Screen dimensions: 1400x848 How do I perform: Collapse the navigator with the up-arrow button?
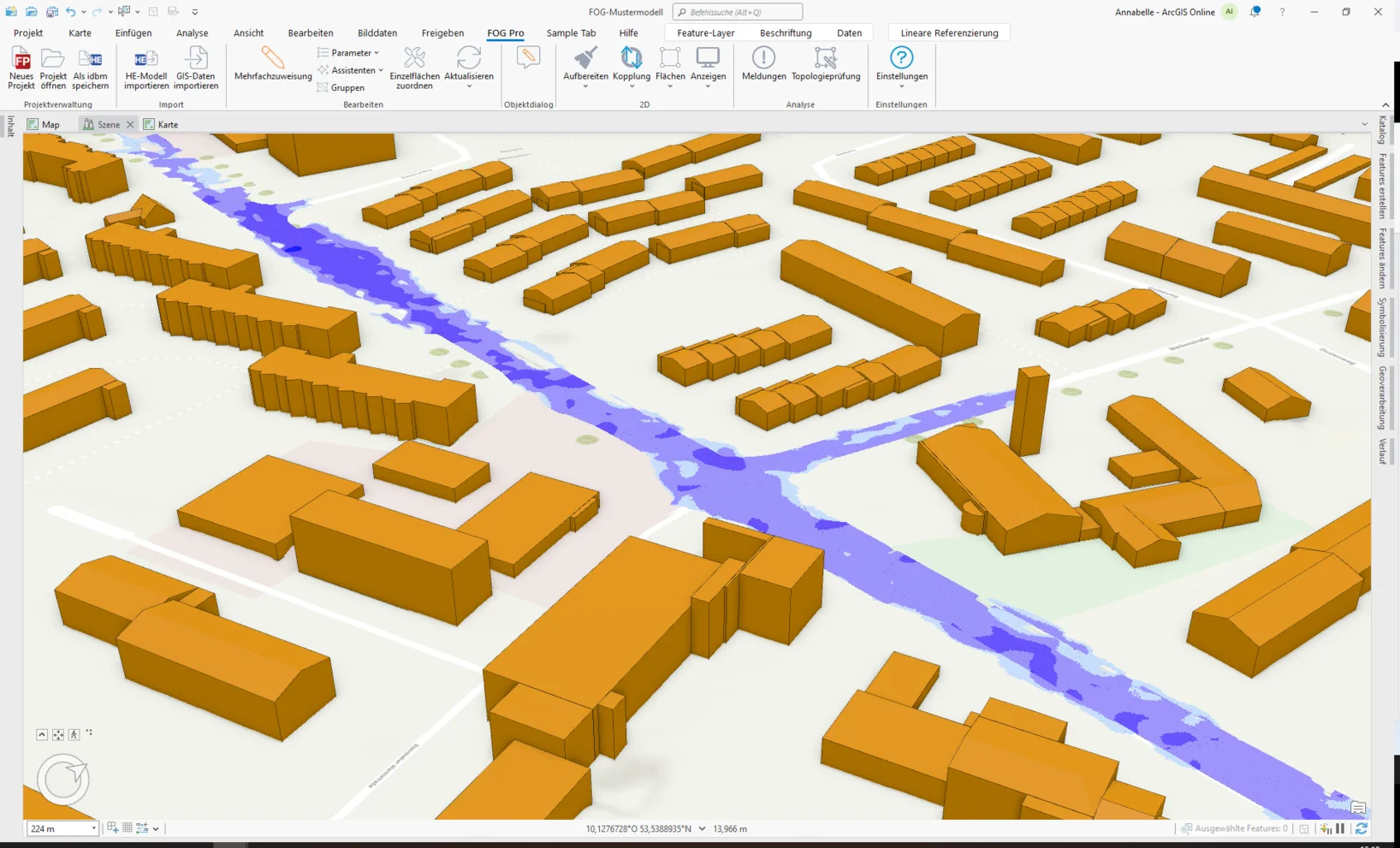click(42, 734)
